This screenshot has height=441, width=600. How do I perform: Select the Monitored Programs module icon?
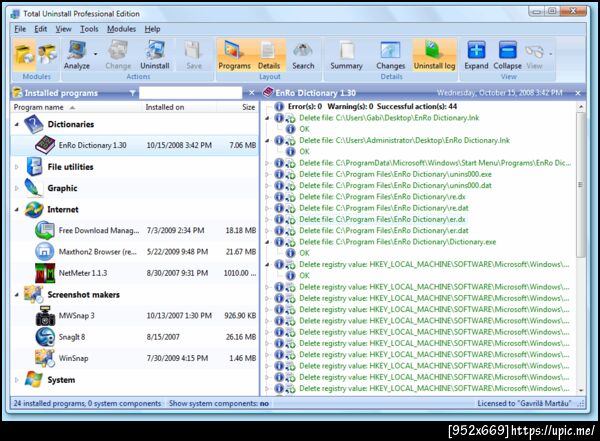(x=47, y=54)
